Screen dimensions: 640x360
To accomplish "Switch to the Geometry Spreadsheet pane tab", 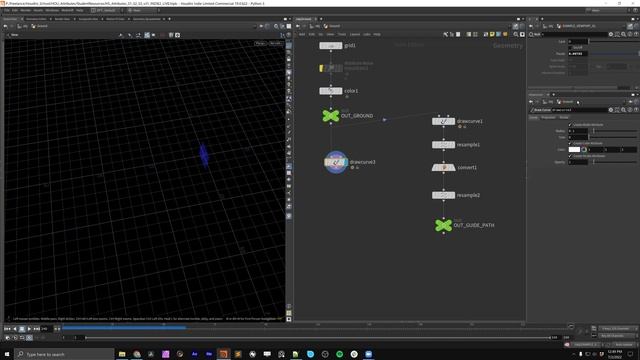I will click(x=147, y=19).
